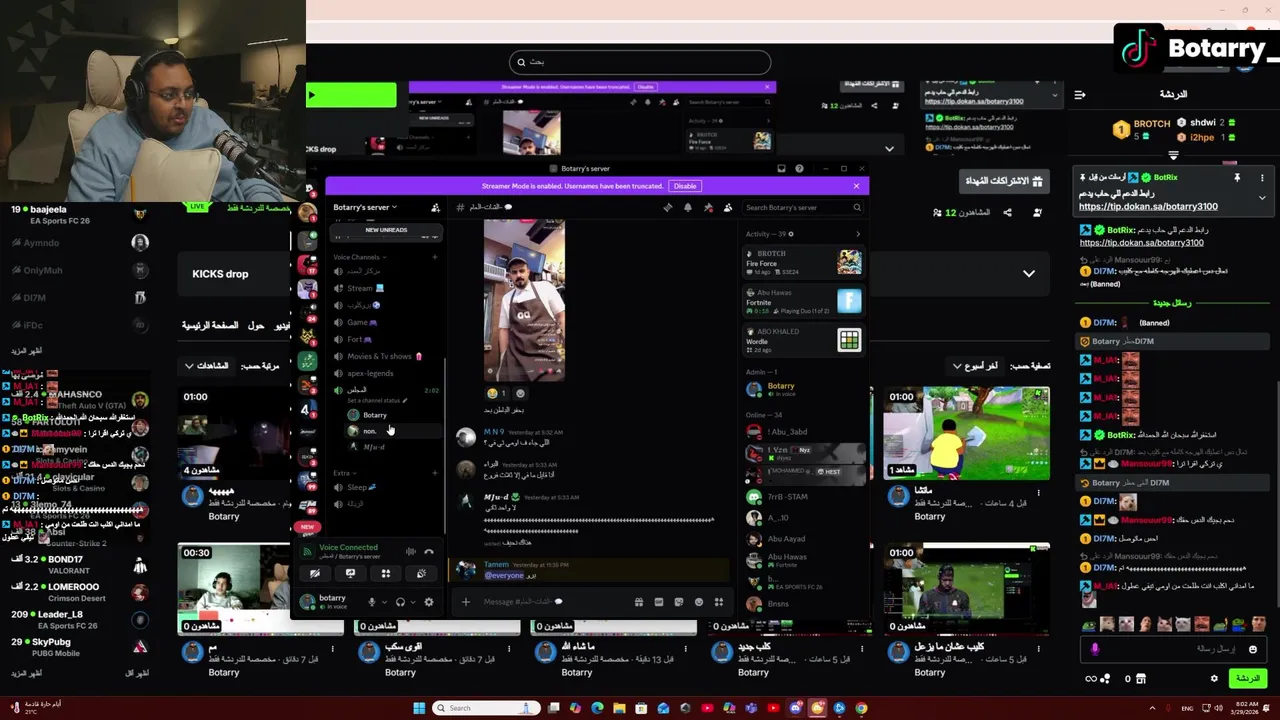Open baajeela channel in Kick sidebar
The width and height of the screenshot is (1280, 720).
(80, 215)
